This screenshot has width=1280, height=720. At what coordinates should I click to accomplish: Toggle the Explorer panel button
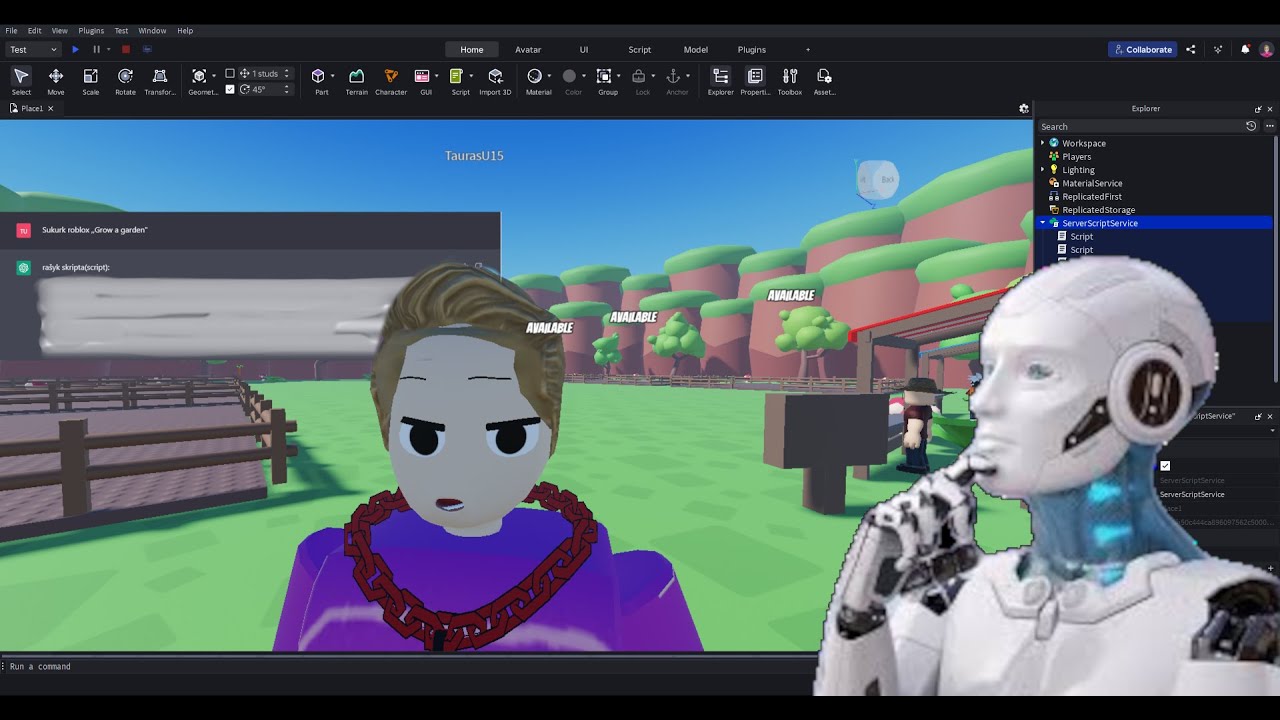(720, 81)
